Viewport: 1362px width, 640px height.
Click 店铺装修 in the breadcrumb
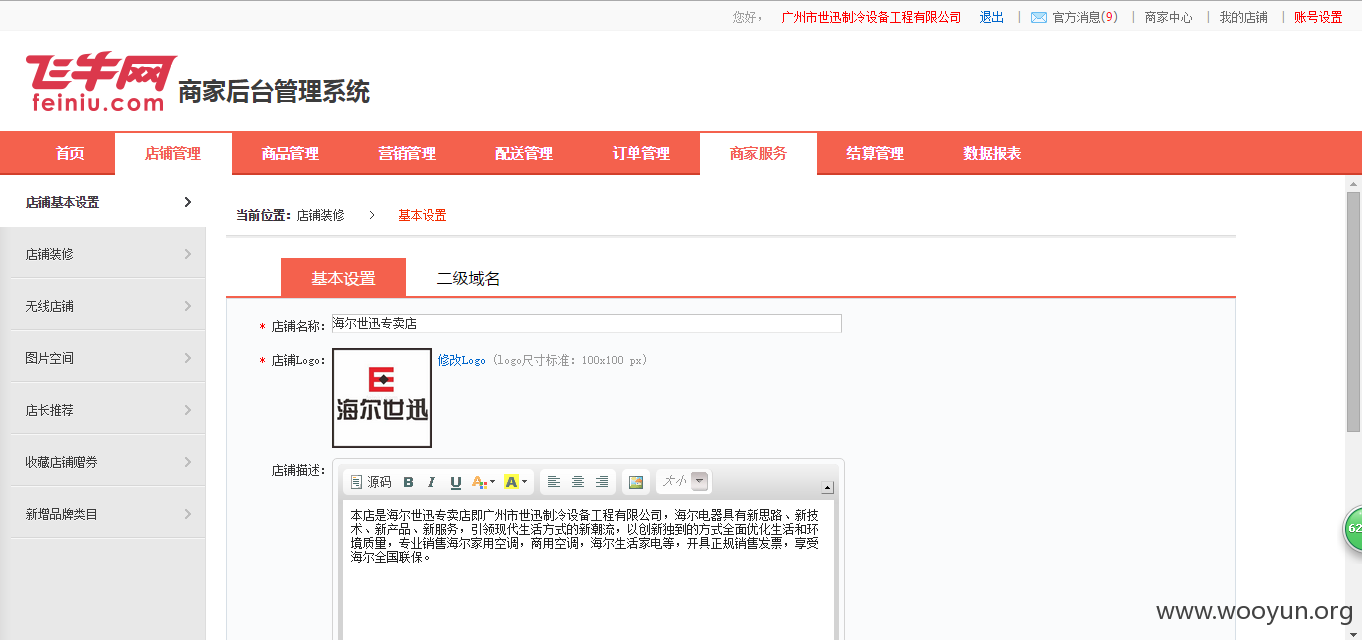(x=320, y=215)
